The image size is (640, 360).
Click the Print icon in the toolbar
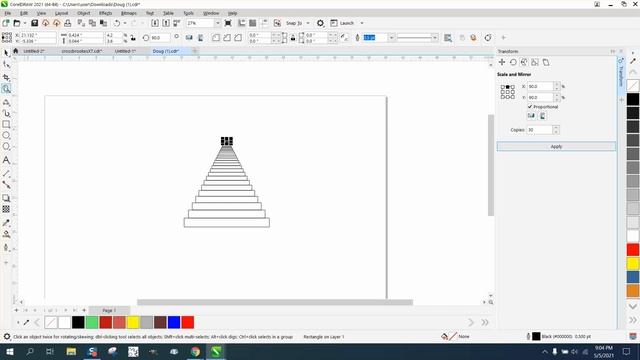click(x=68, y=23)
